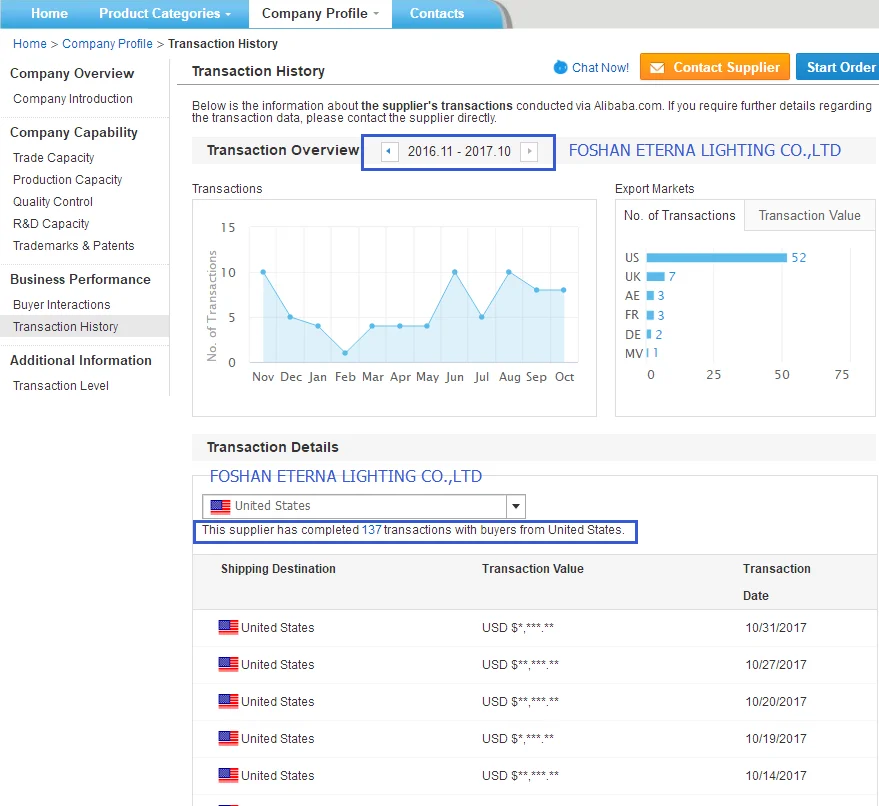Open the Buyer Interactions sidebar link
Viewport: 879px width, 806px height.
tap(62, 305)
